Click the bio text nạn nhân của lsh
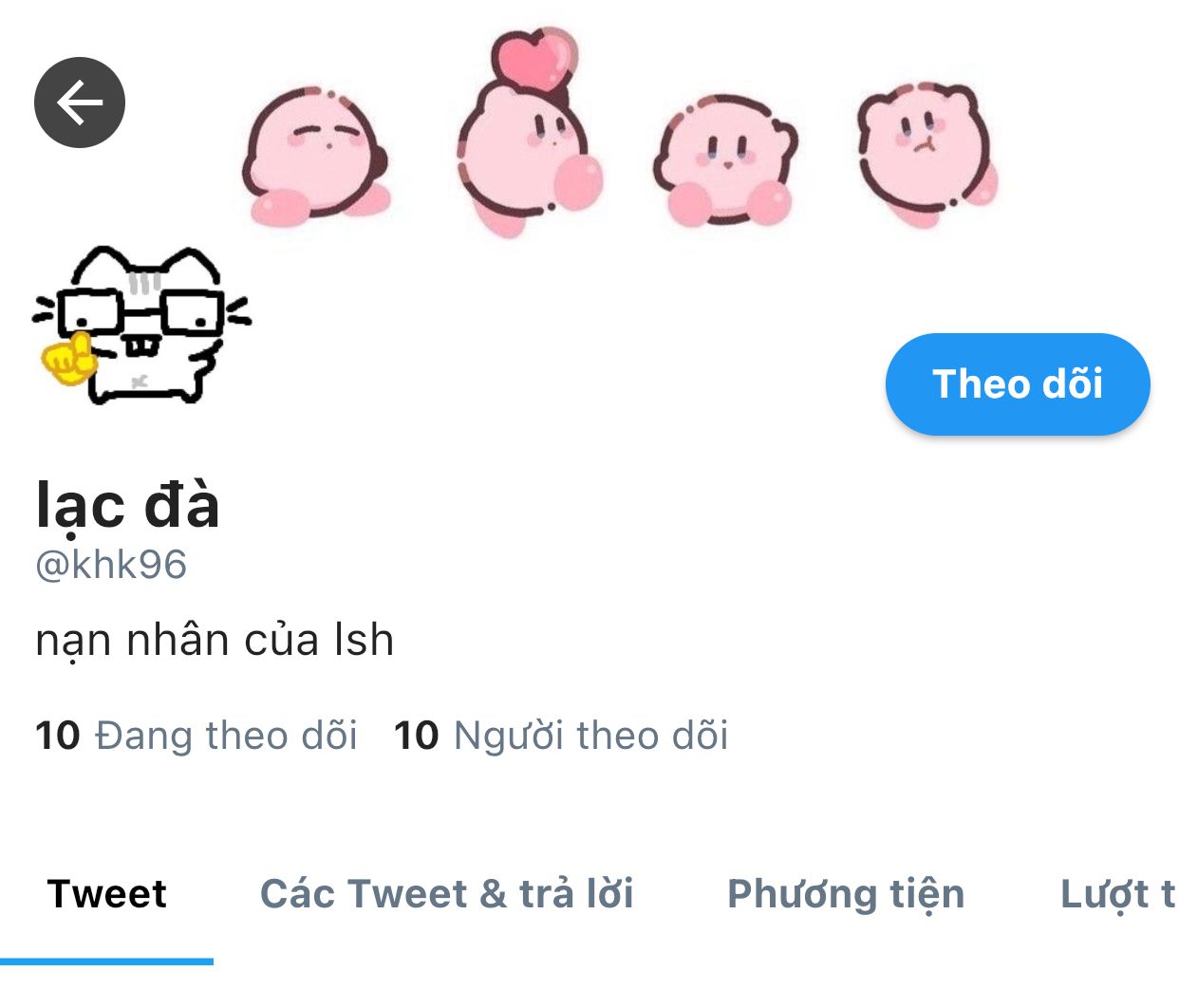The image size is (1179, 1008). pyautogui.click(x=215, y=640)
